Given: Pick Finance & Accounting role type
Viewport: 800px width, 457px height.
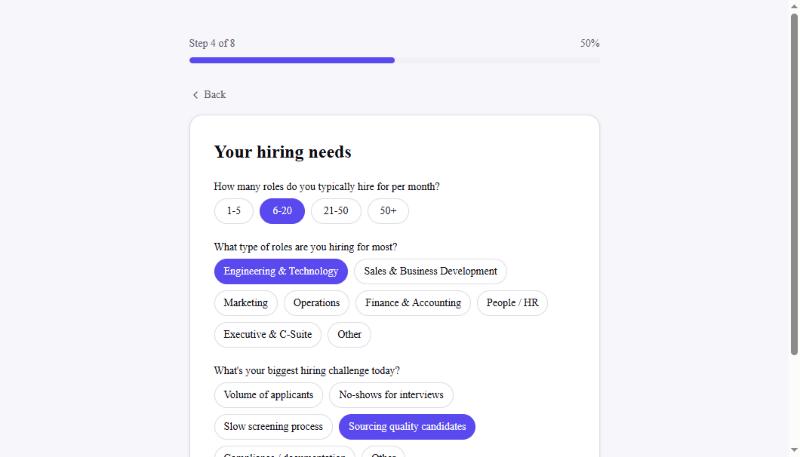Looking at the screenshot, I should [x=413, y=303].
